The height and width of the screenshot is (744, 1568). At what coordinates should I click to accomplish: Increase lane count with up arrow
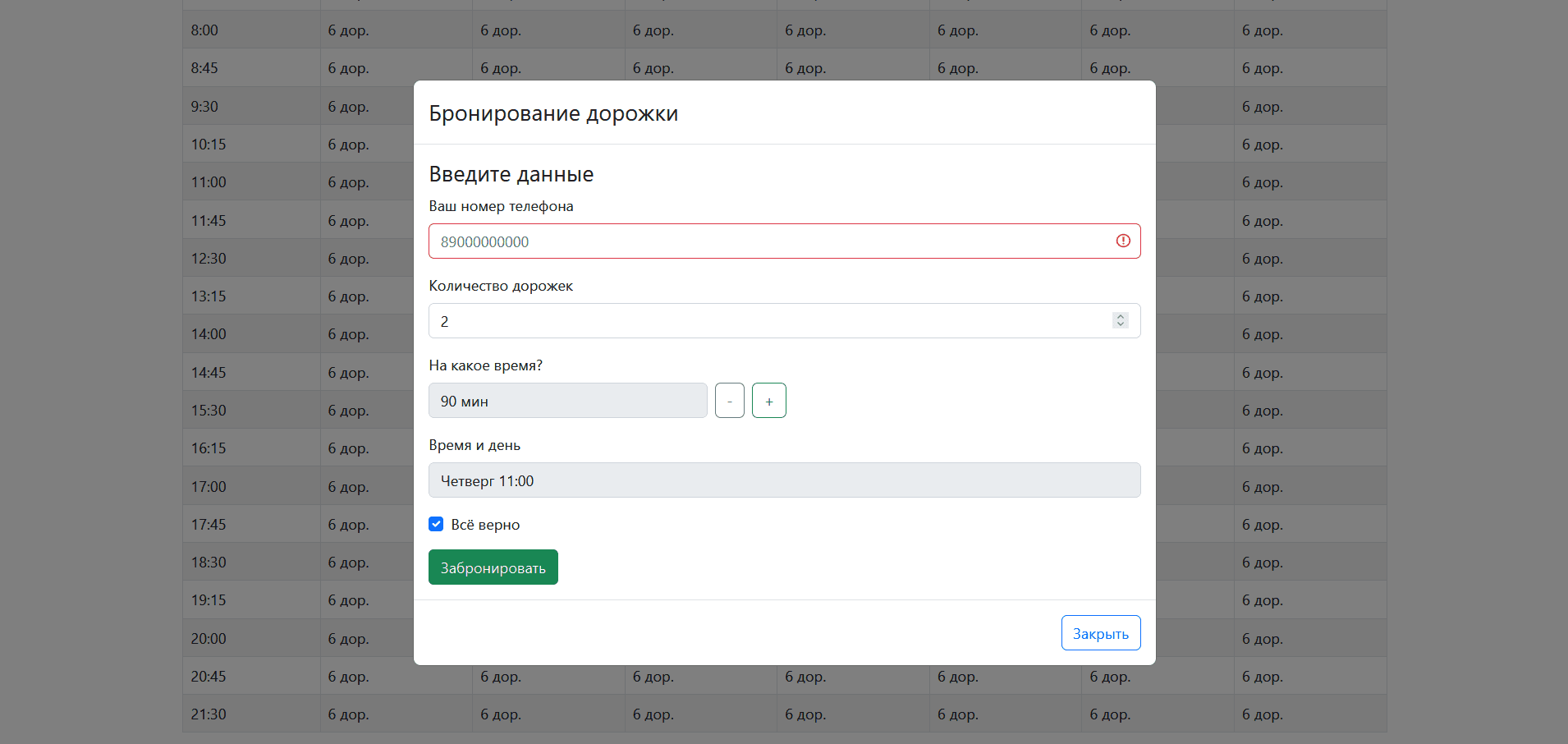coord(1121,316)
